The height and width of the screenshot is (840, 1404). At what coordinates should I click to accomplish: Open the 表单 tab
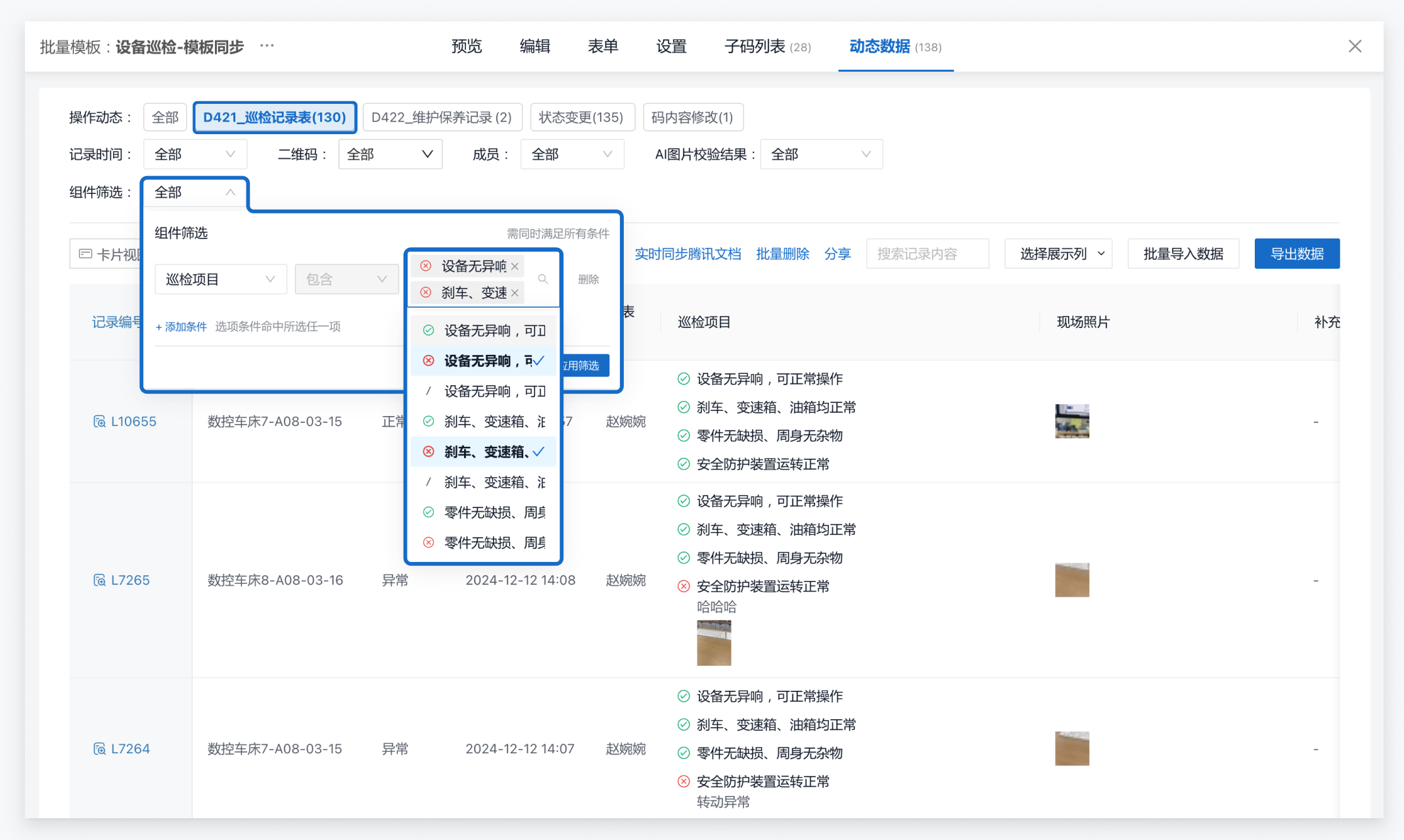coord(603,47)
